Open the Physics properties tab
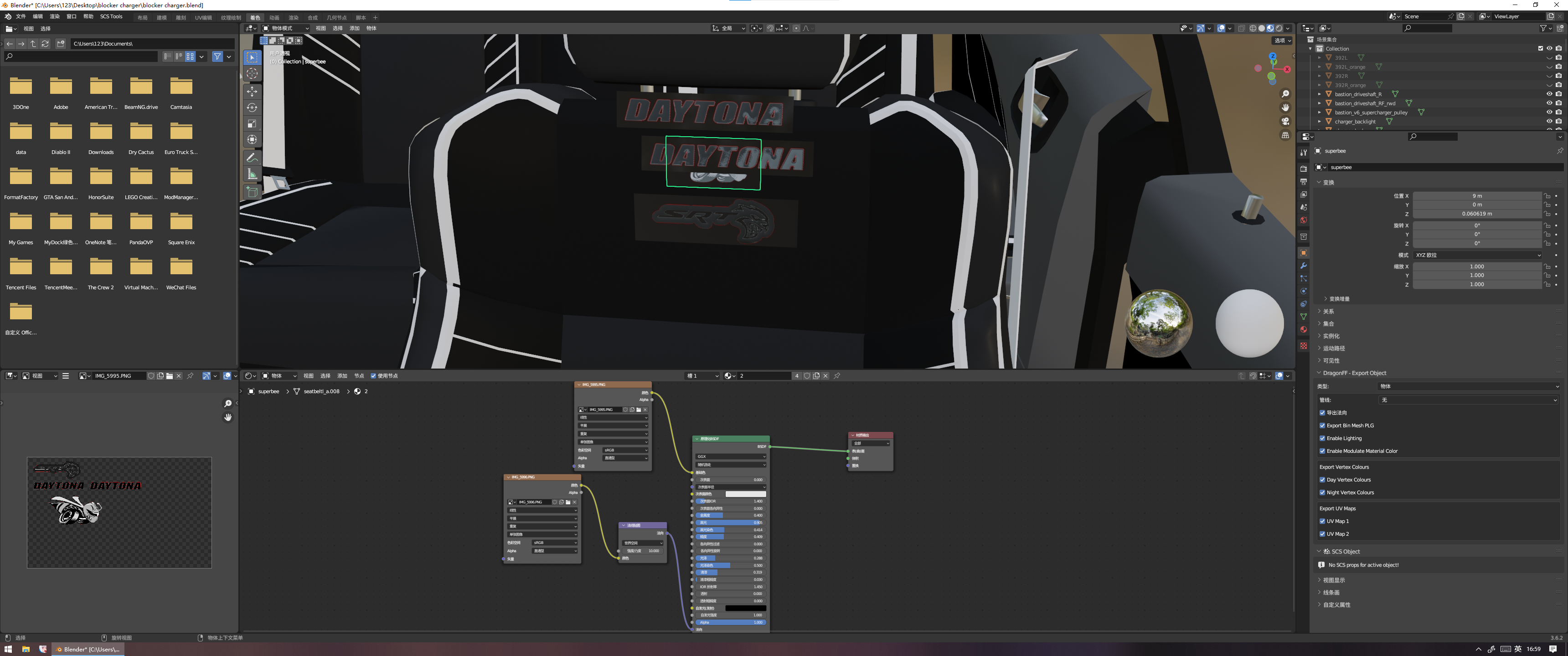1568x656 pixels. pos(1303,292)
